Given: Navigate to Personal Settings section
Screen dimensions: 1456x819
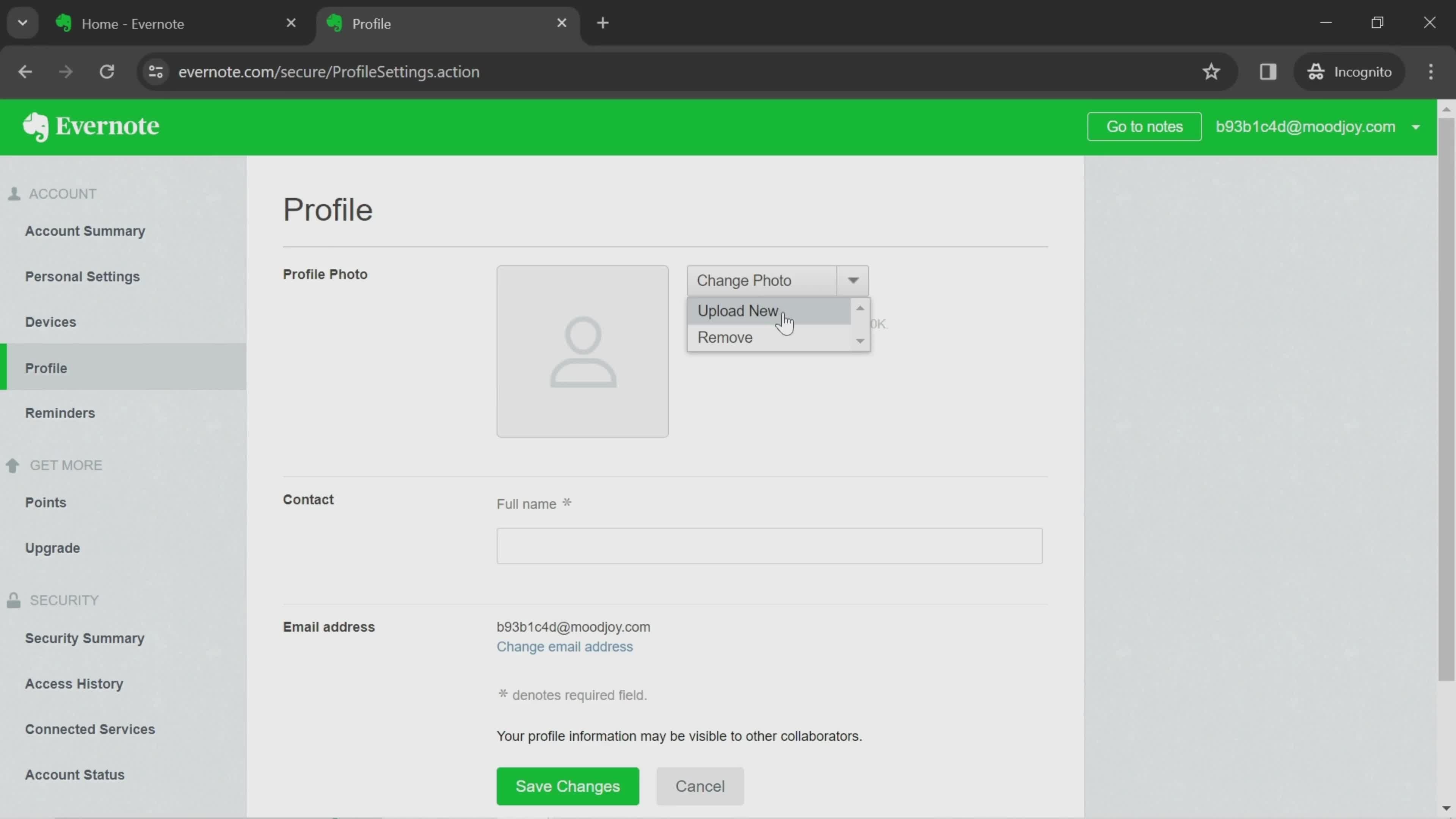Looking at the screenshot, I should (82, 276).
